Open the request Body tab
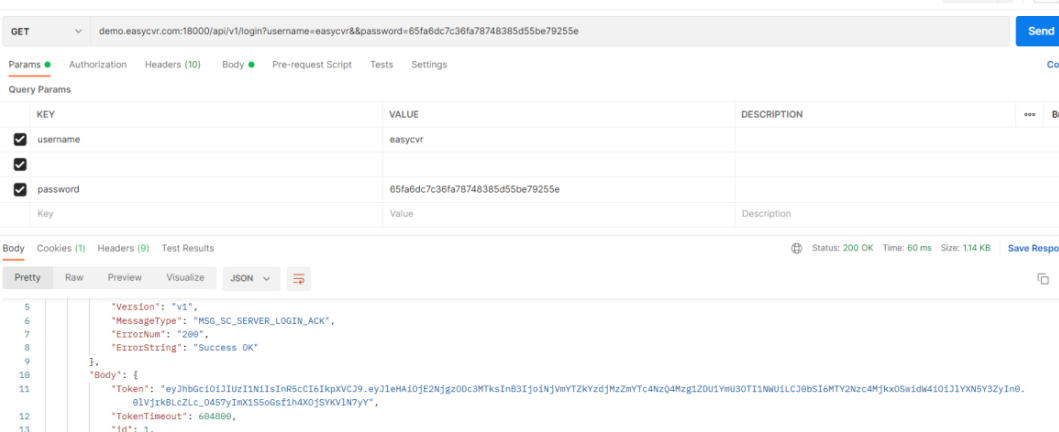Image resolution: width=1059 pixels, height=432 pixels. [238, 65]
